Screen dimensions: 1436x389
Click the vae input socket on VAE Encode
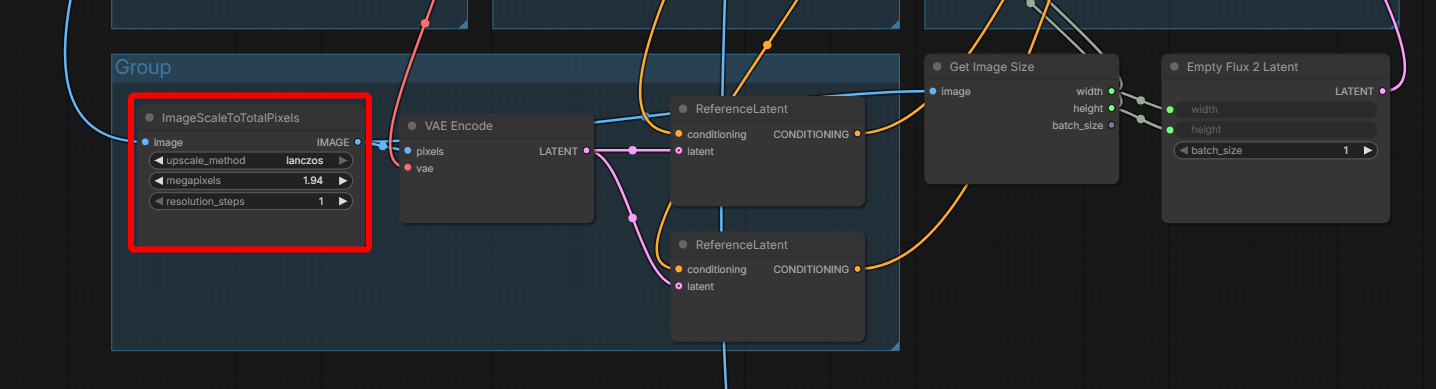click(x=407, y=168)
